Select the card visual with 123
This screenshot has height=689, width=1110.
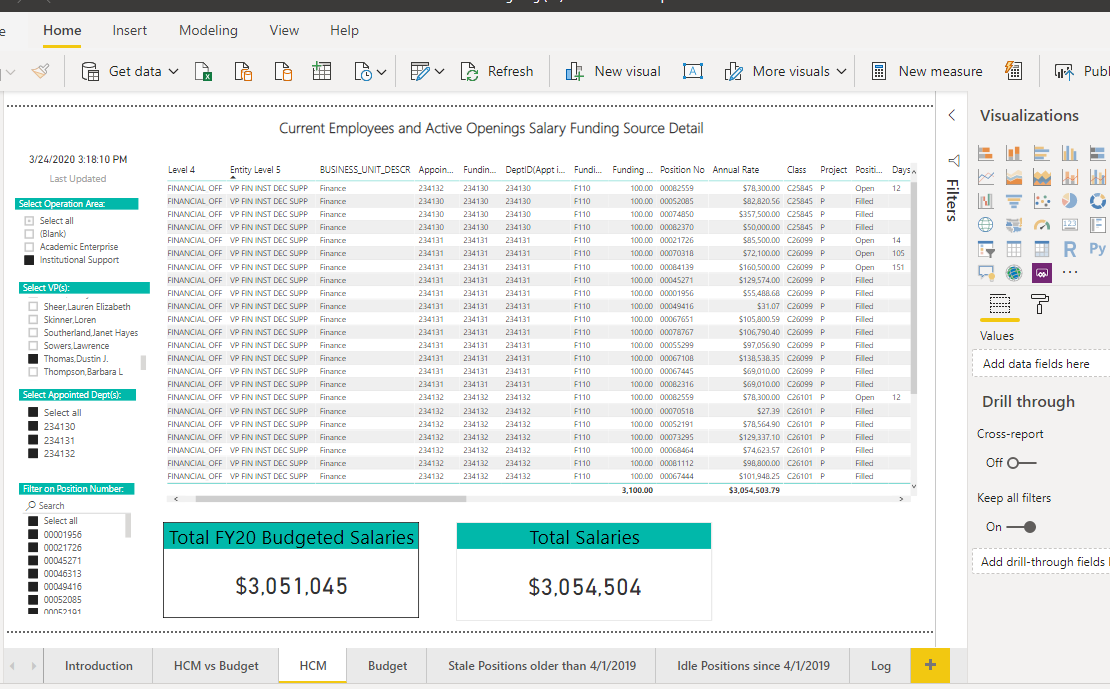pos(1070,225)
